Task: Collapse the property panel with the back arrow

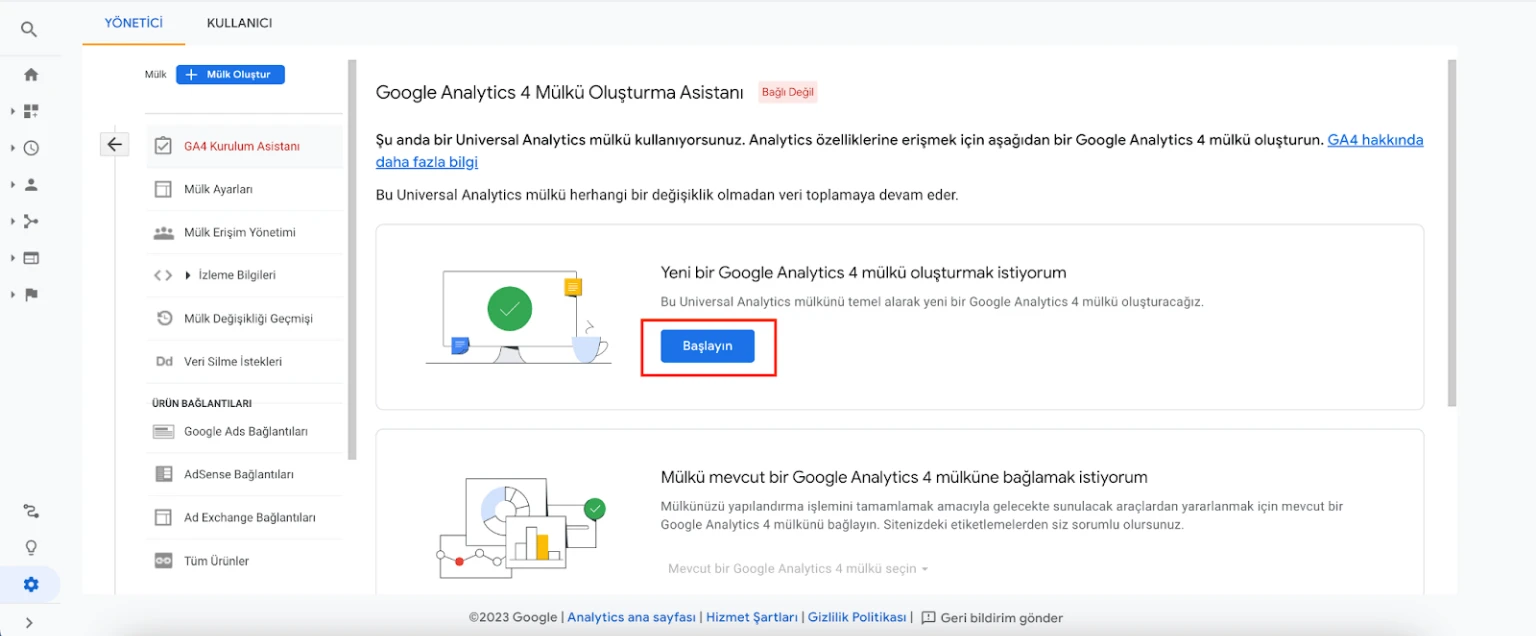Action: pyautogui.click(x=114, y=144)
